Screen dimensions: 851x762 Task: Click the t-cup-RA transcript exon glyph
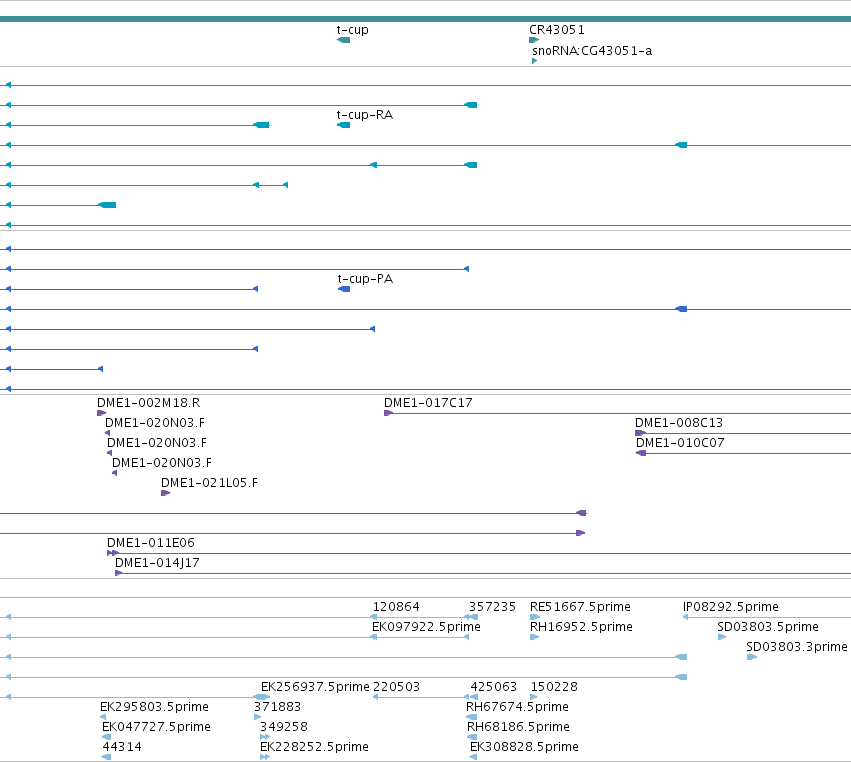[x=344, y=125]
